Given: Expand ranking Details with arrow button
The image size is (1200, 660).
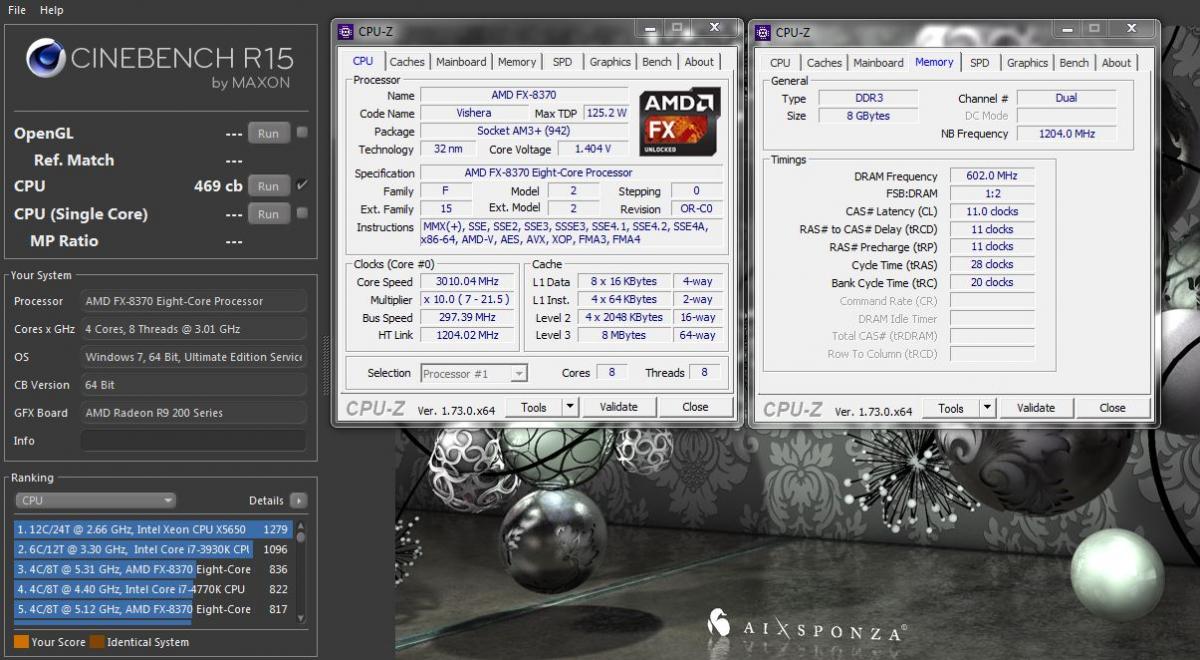Looking at the screenshot, I should (x=298, y=500).
